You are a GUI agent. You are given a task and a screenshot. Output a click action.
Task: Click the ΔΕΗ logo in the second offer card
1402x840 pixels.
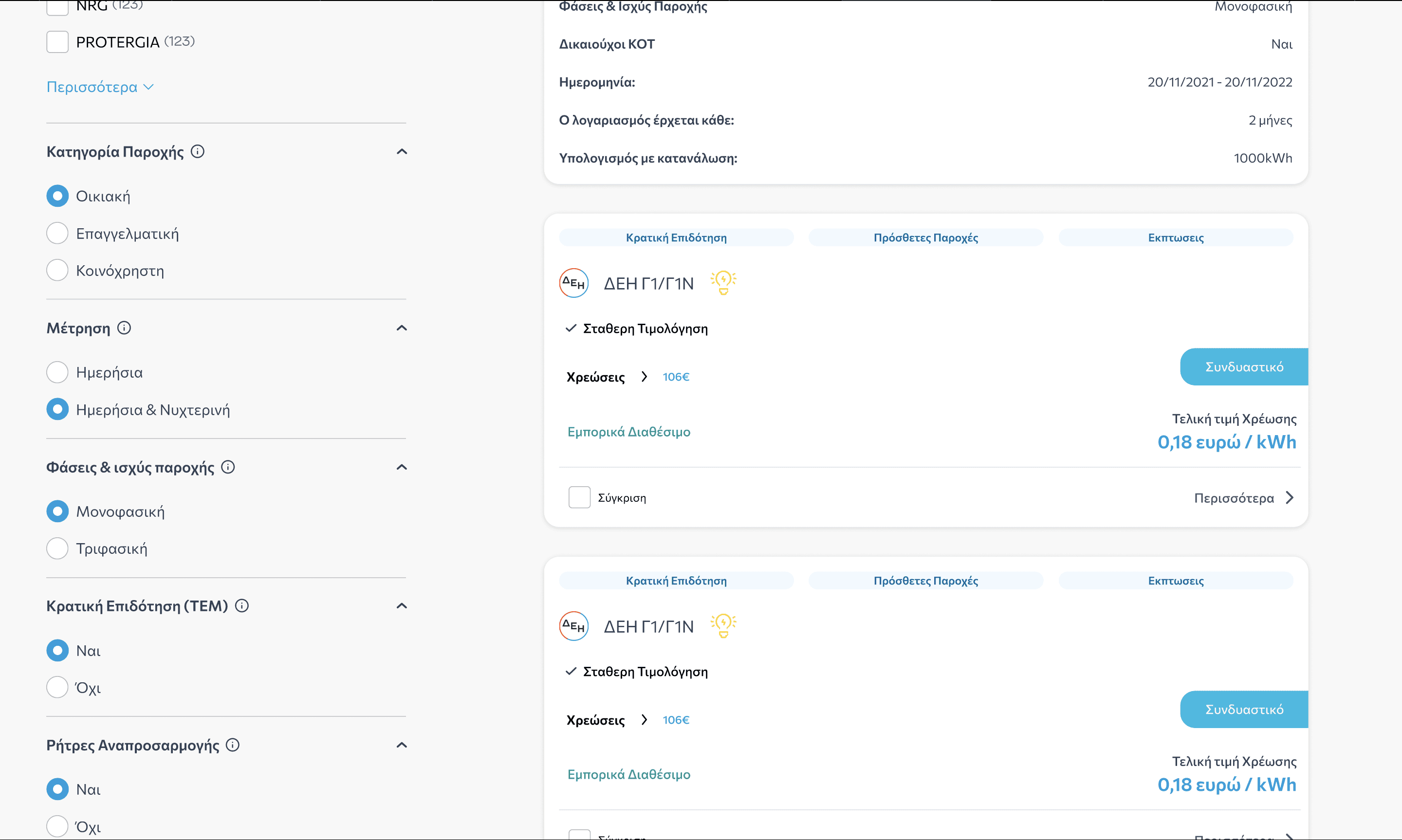[574, 626]
